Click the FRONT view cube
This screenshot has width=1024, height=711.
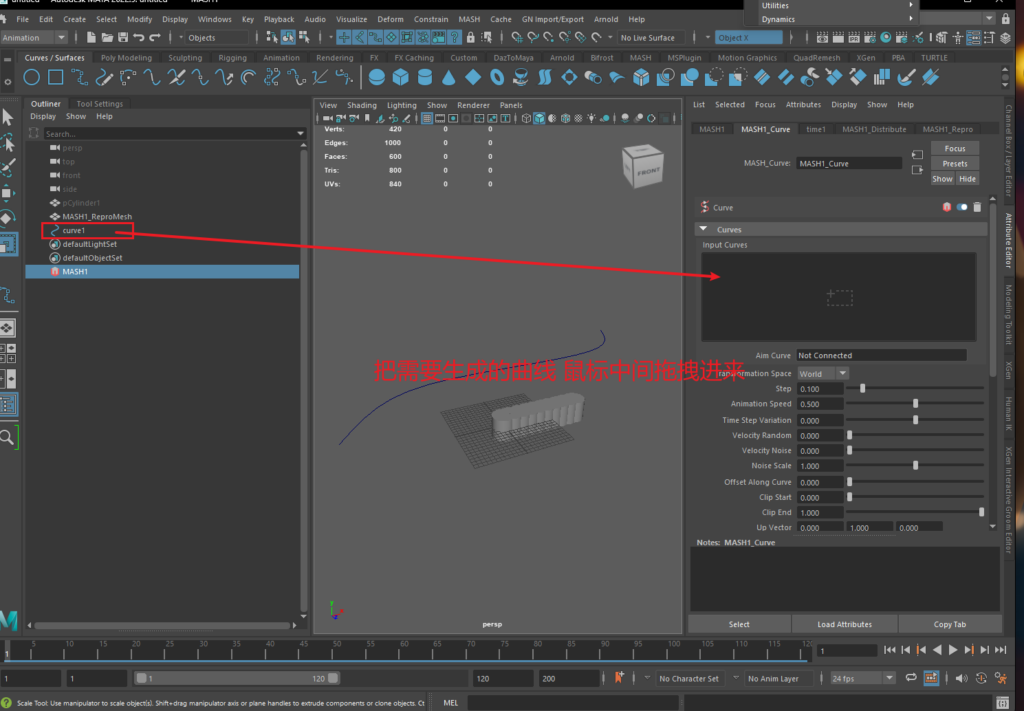click(x=643, y=166)
